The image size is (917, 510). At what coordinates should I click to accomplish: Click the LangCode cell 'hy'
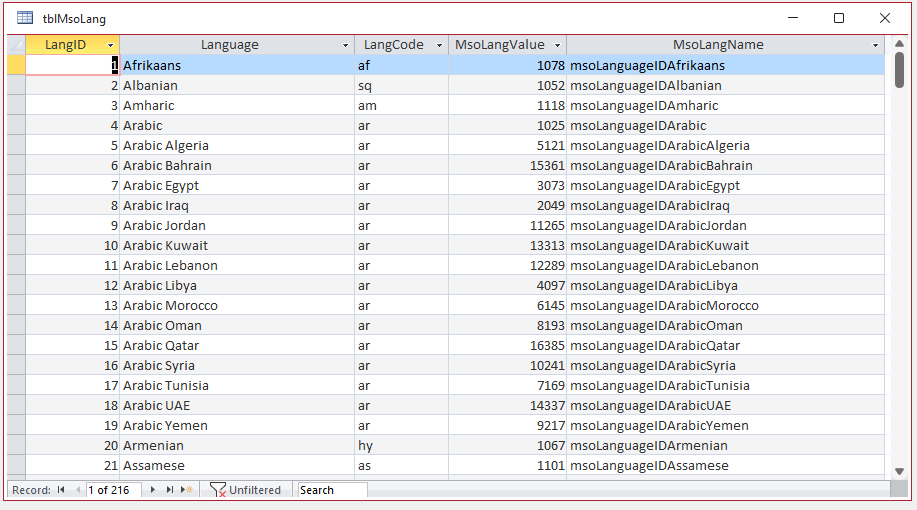tap(401, 446)
